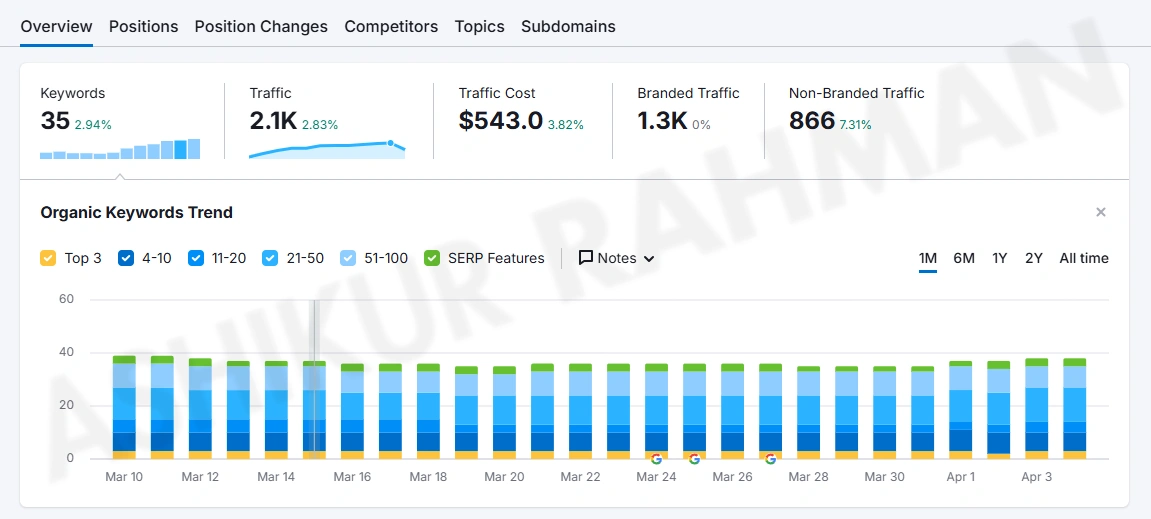
Task: Open the Keywords metric card
Action: tap(120, 121)
